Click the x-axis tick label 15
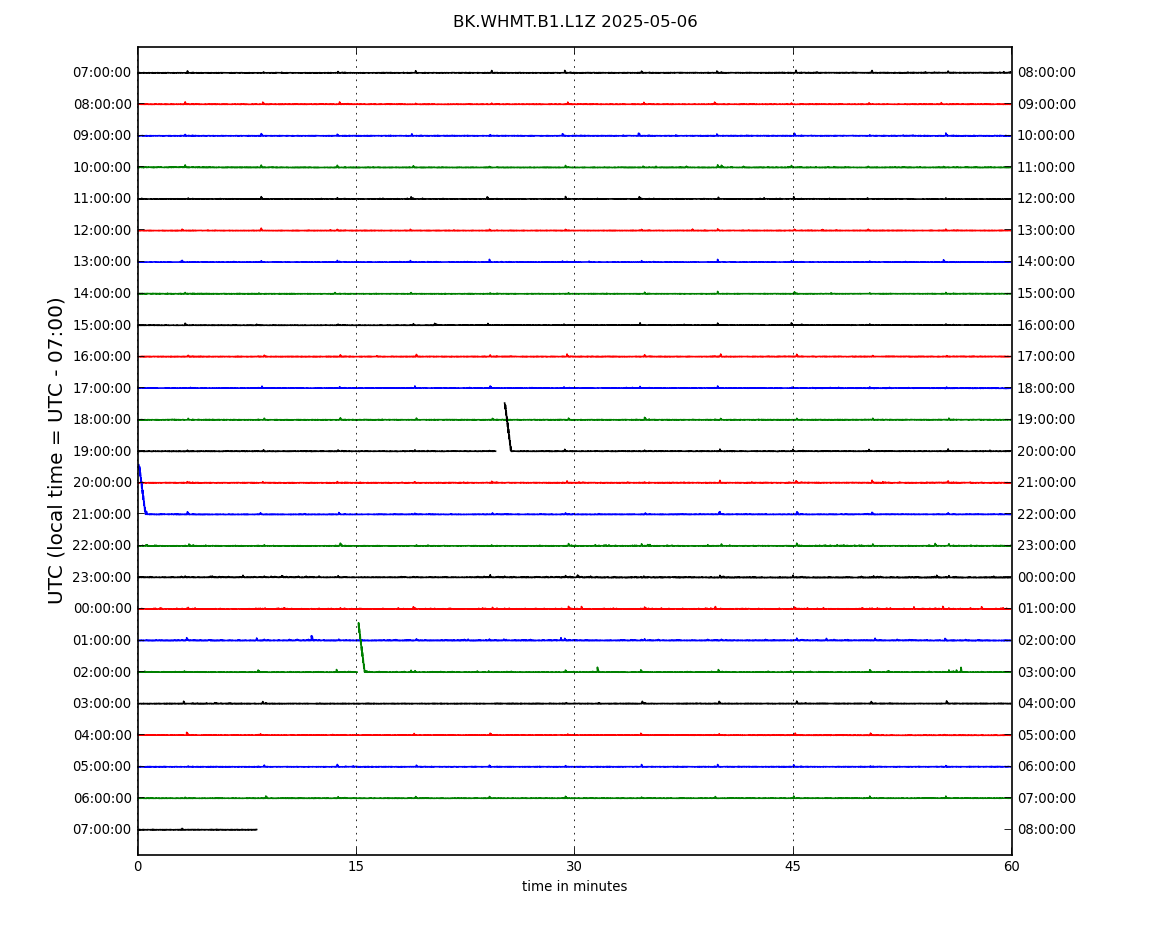 [x=356, y=866]
